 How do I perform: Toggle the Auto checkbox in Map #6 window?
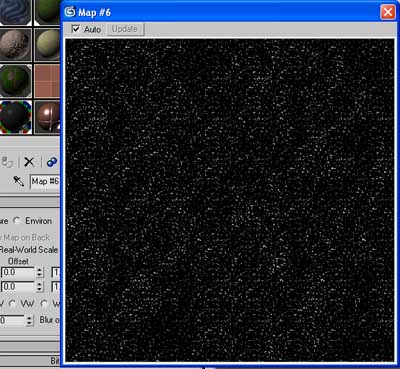[76, 29]
